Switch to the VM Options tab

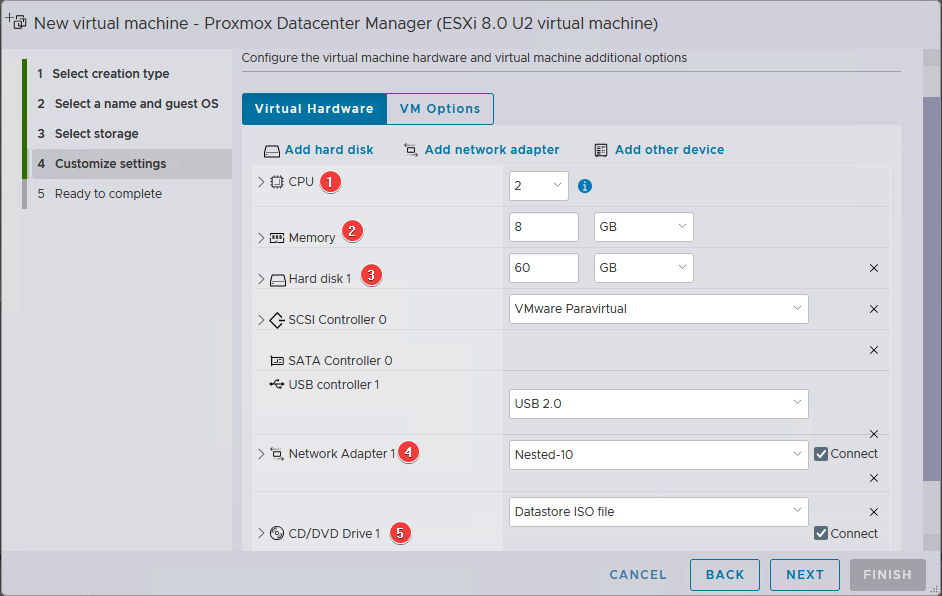coord(439,109)
